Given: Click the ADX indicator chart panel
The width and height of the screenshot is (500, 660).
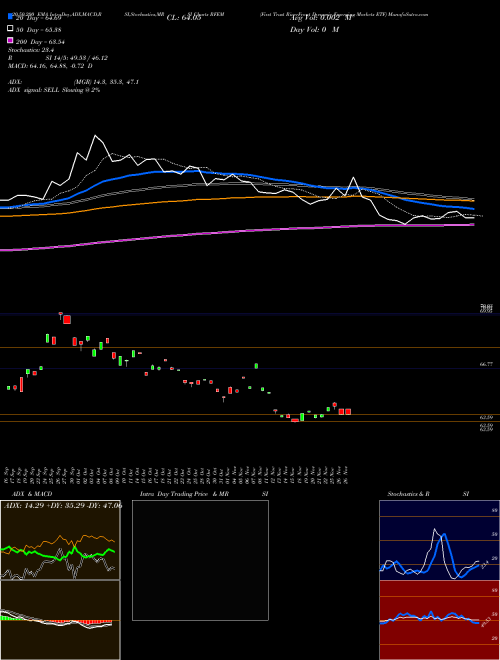Looking at the screenshot, I should click(x=60, y=540).
